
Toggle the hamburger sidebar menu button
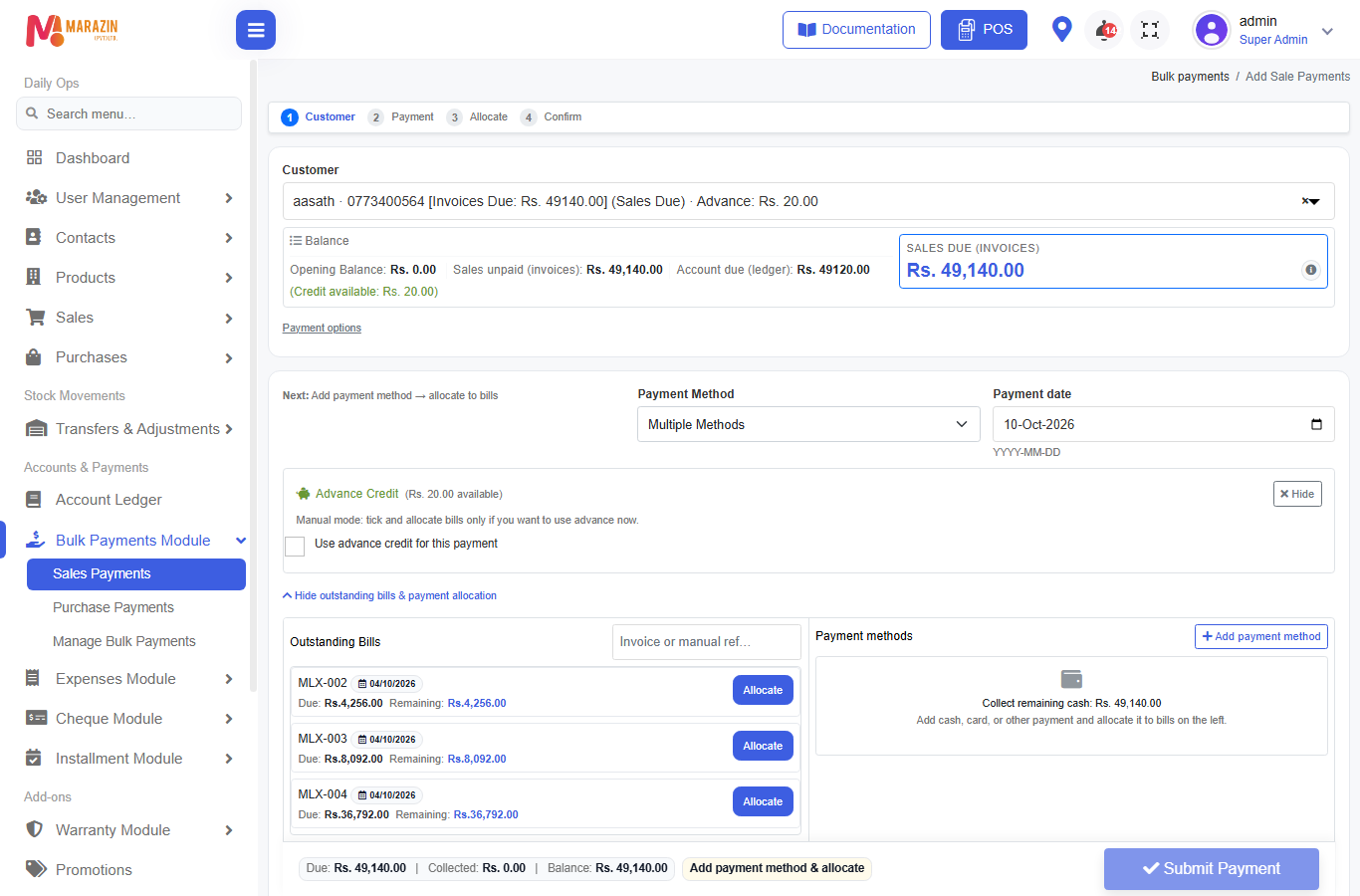(256, 30)
